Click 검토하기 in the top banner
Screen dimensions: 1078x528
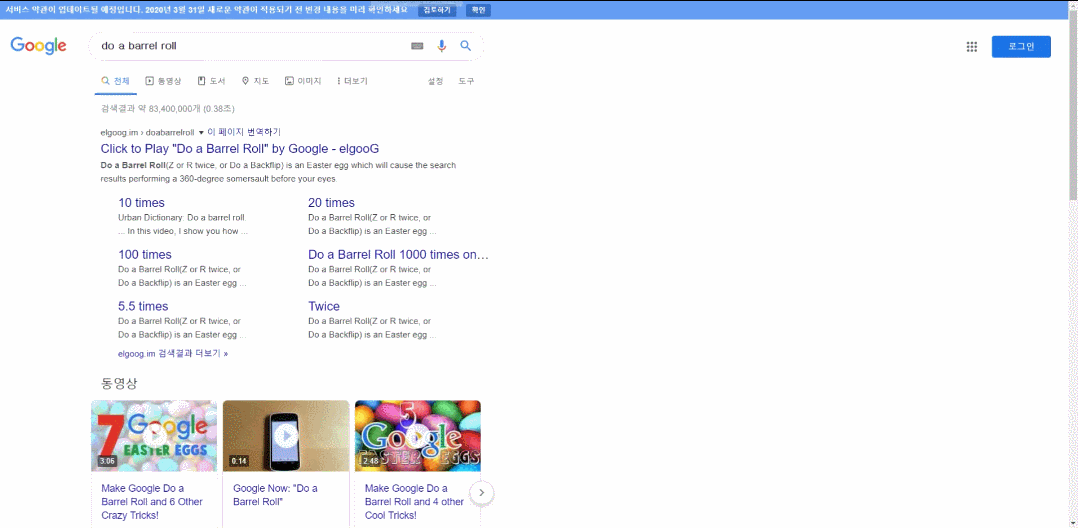tap(437, 10)
